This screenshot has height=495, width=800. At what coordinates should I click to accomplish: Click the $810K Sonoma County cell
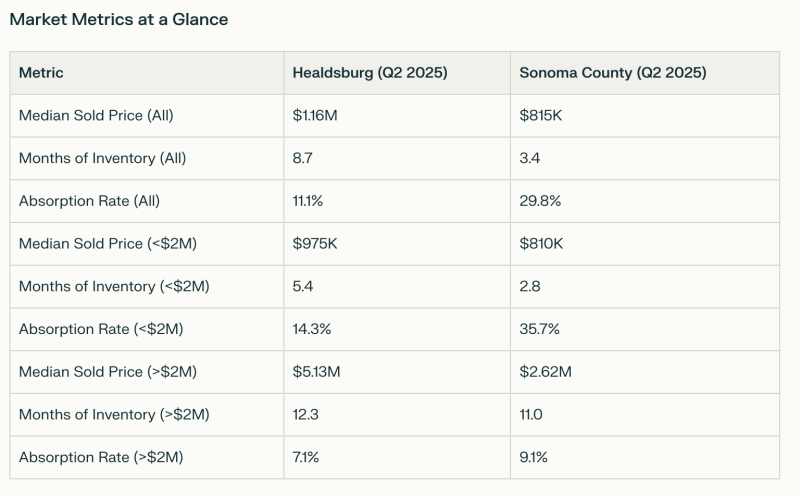coord(541,243)
